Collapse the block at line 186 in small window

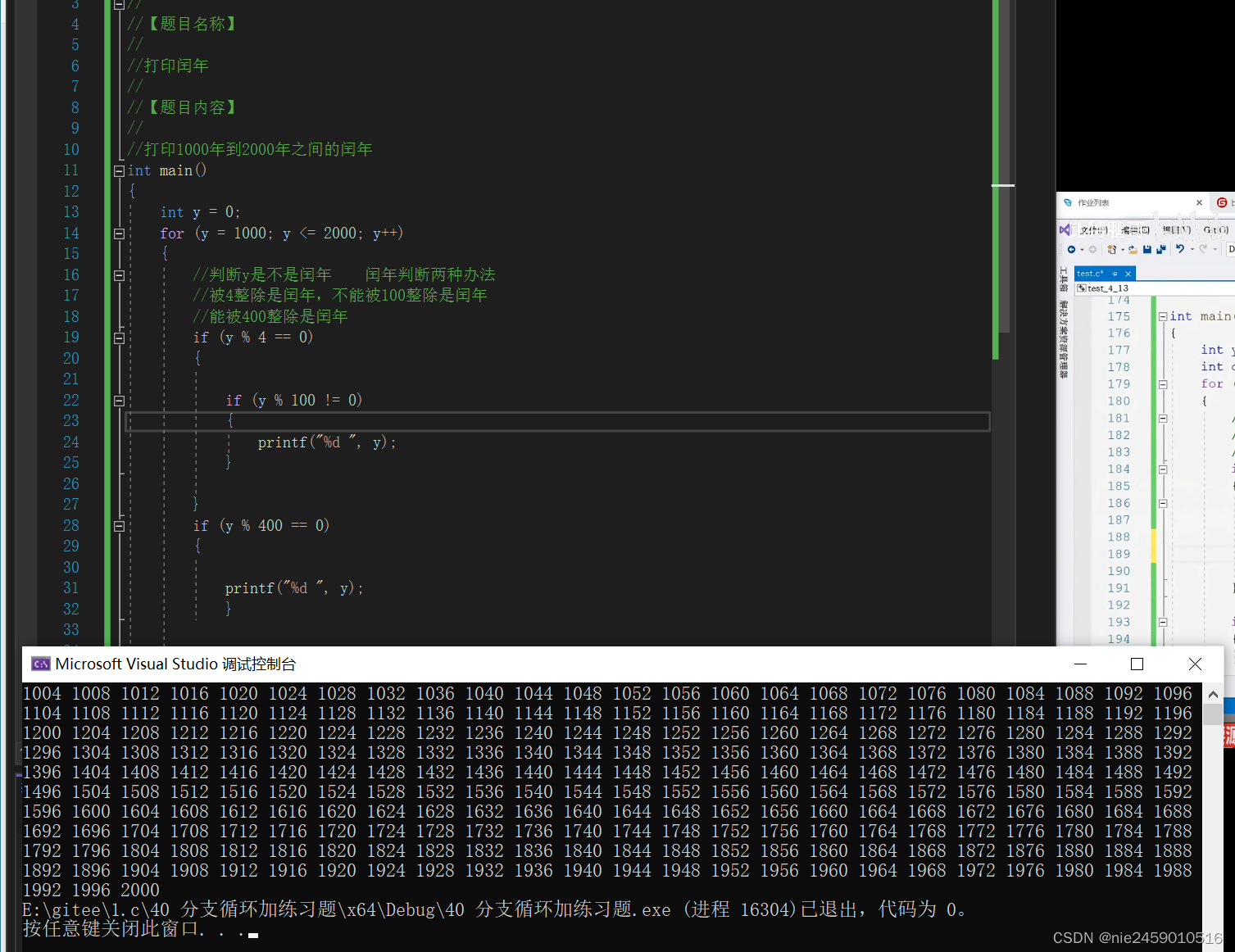1163,503
